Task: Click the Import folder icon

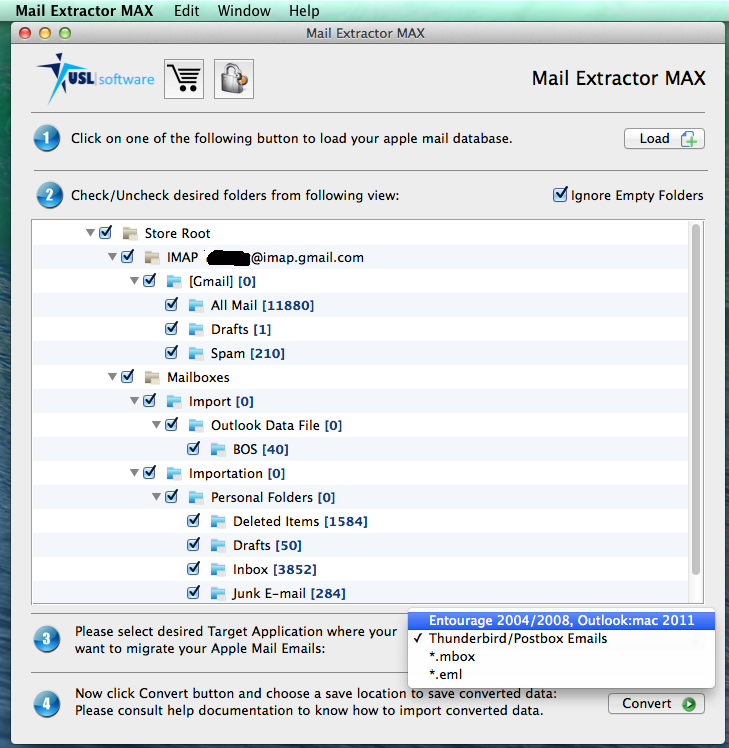Action: tap(174, 402)
